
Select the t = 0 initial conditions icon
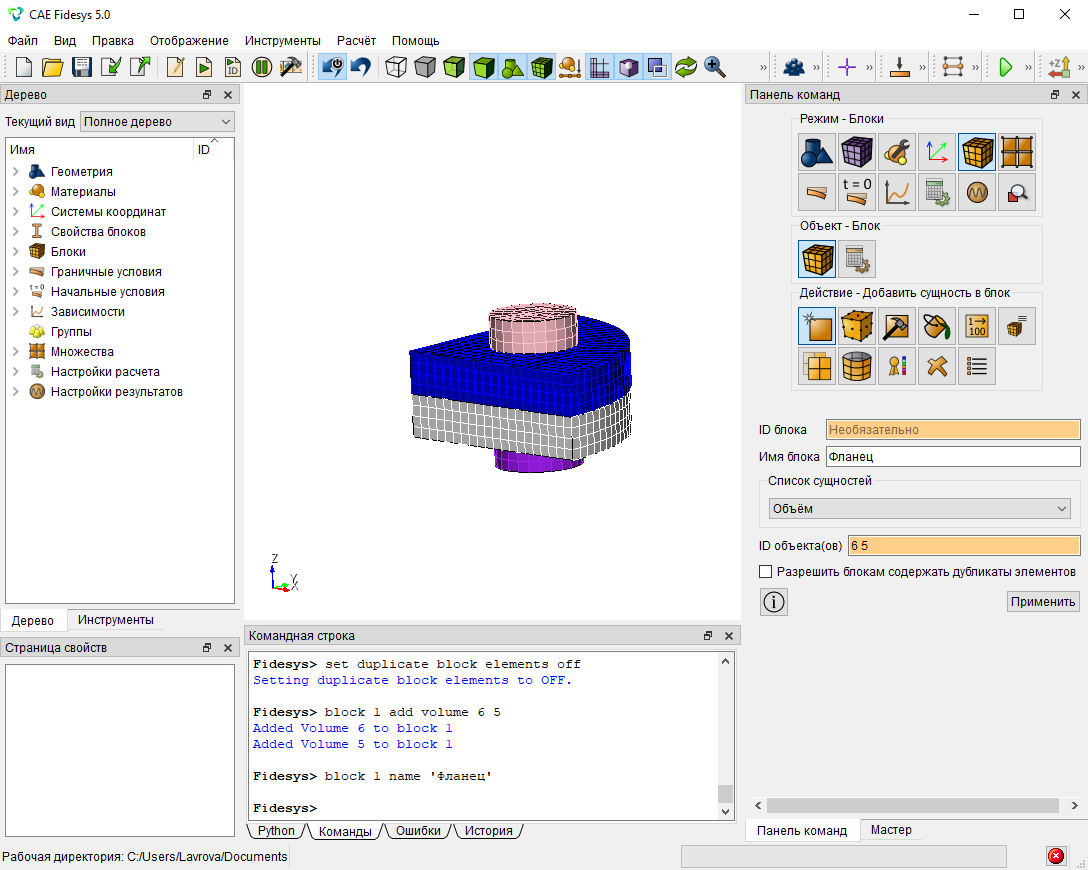[x=857, y=192]
